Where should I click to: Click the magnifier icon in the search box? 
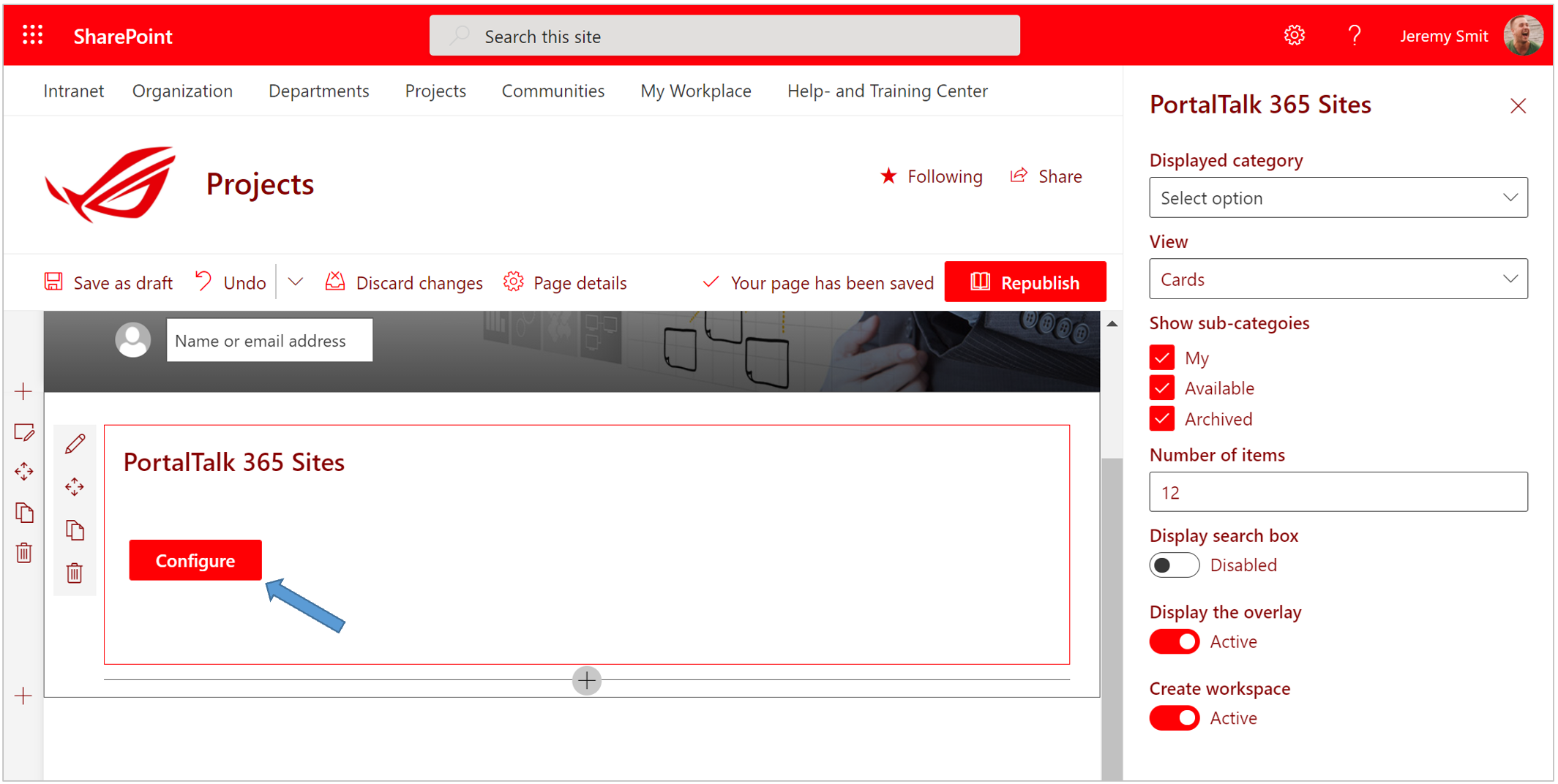(x=460, y=36)
